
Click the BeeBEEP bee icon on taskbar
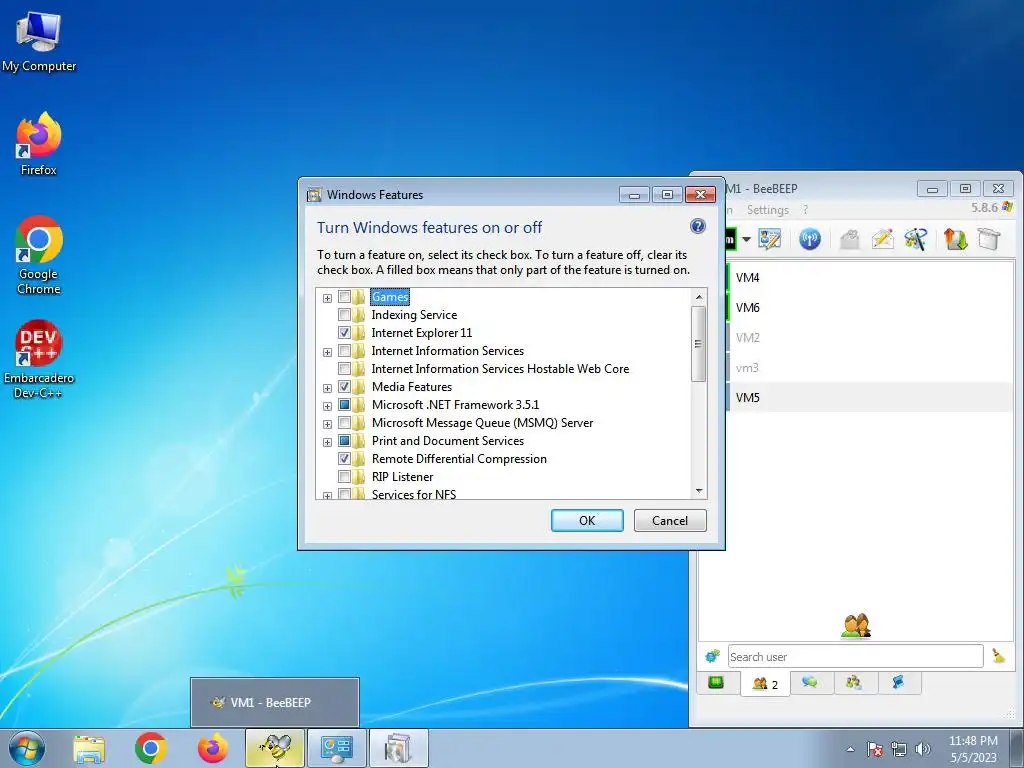[275, 748]
